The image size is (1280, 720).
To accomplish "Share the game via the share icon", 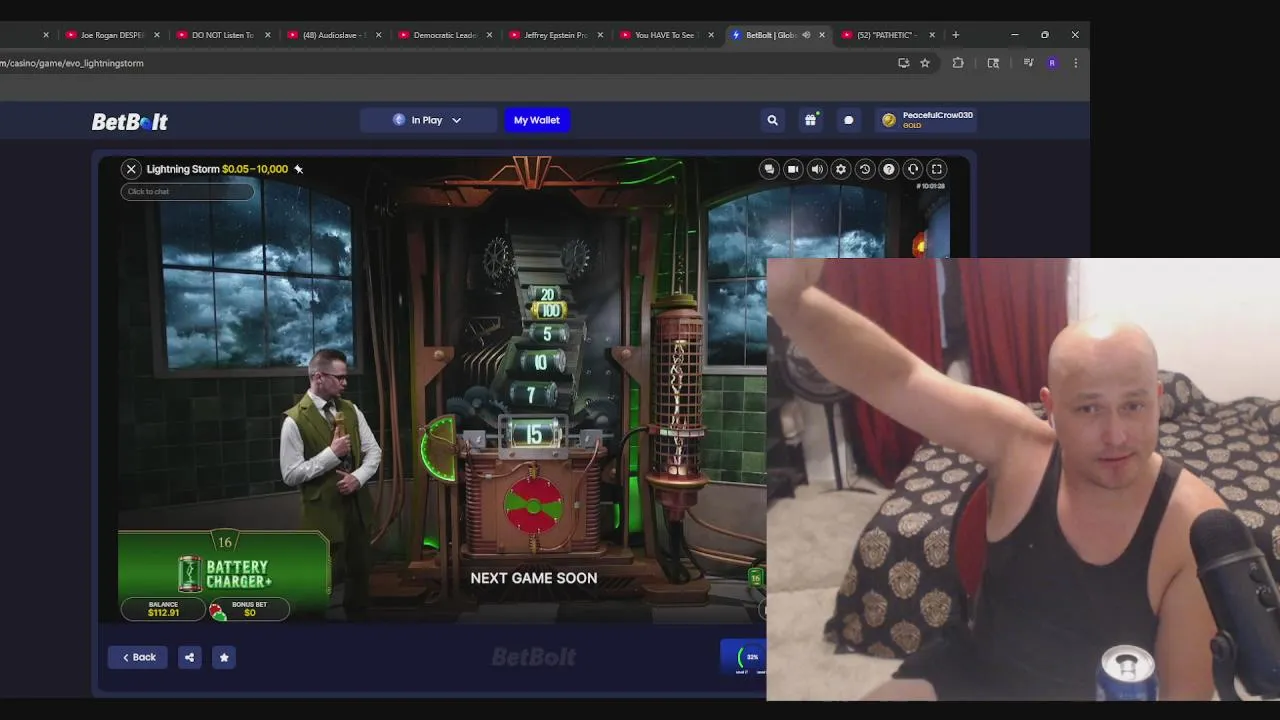I will (189, 657).
